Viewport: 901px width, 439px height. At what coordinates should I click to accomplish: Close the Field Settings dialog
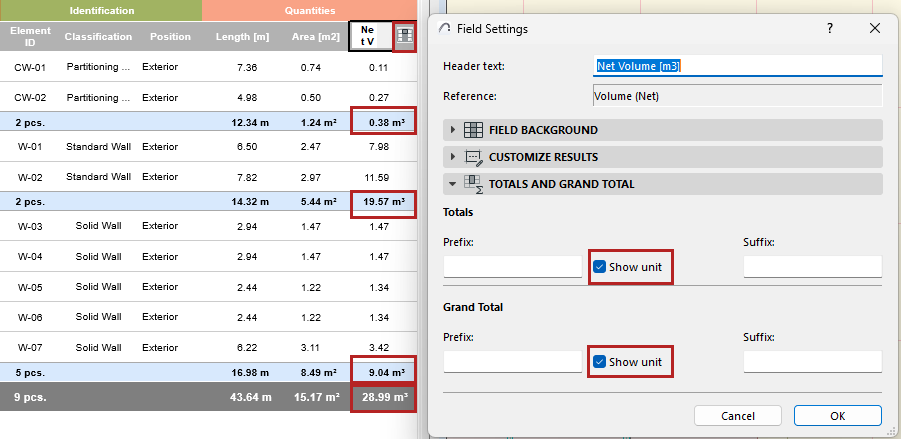click(x=875, y=29)
